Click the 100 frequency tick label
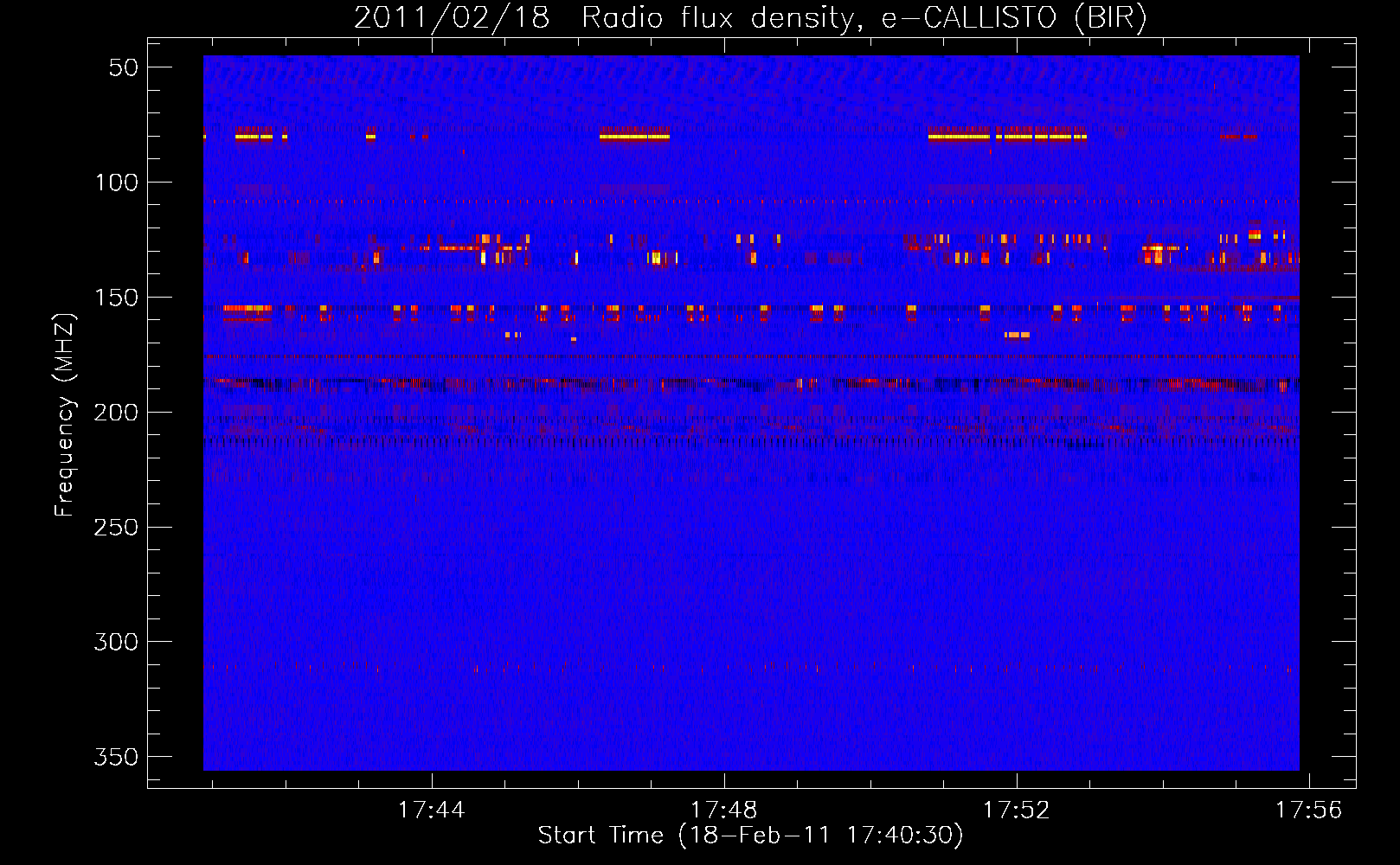The image size is (1400, 865). tap(116, 183)
